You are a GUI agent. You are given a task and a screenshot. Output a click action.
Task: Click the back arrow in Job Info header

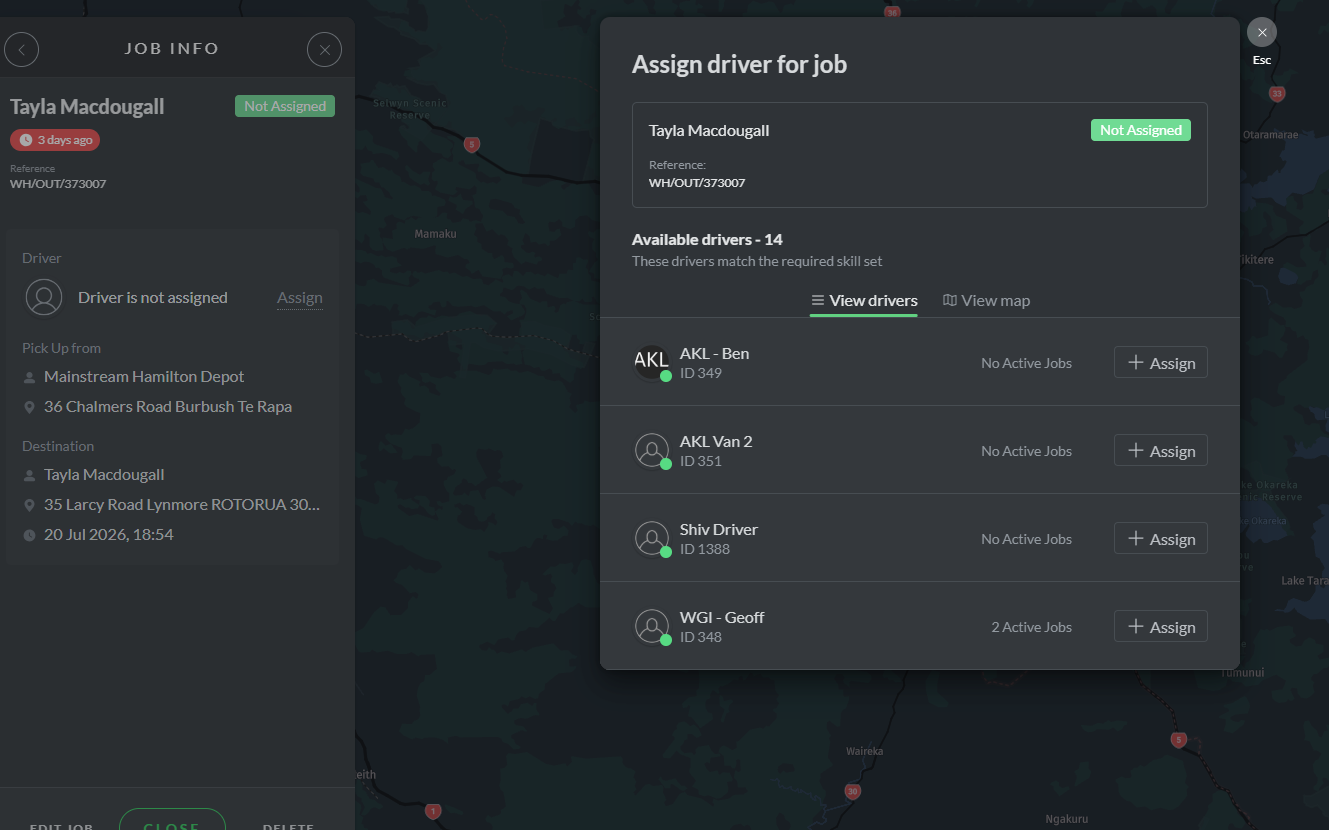tap(22, 49)
